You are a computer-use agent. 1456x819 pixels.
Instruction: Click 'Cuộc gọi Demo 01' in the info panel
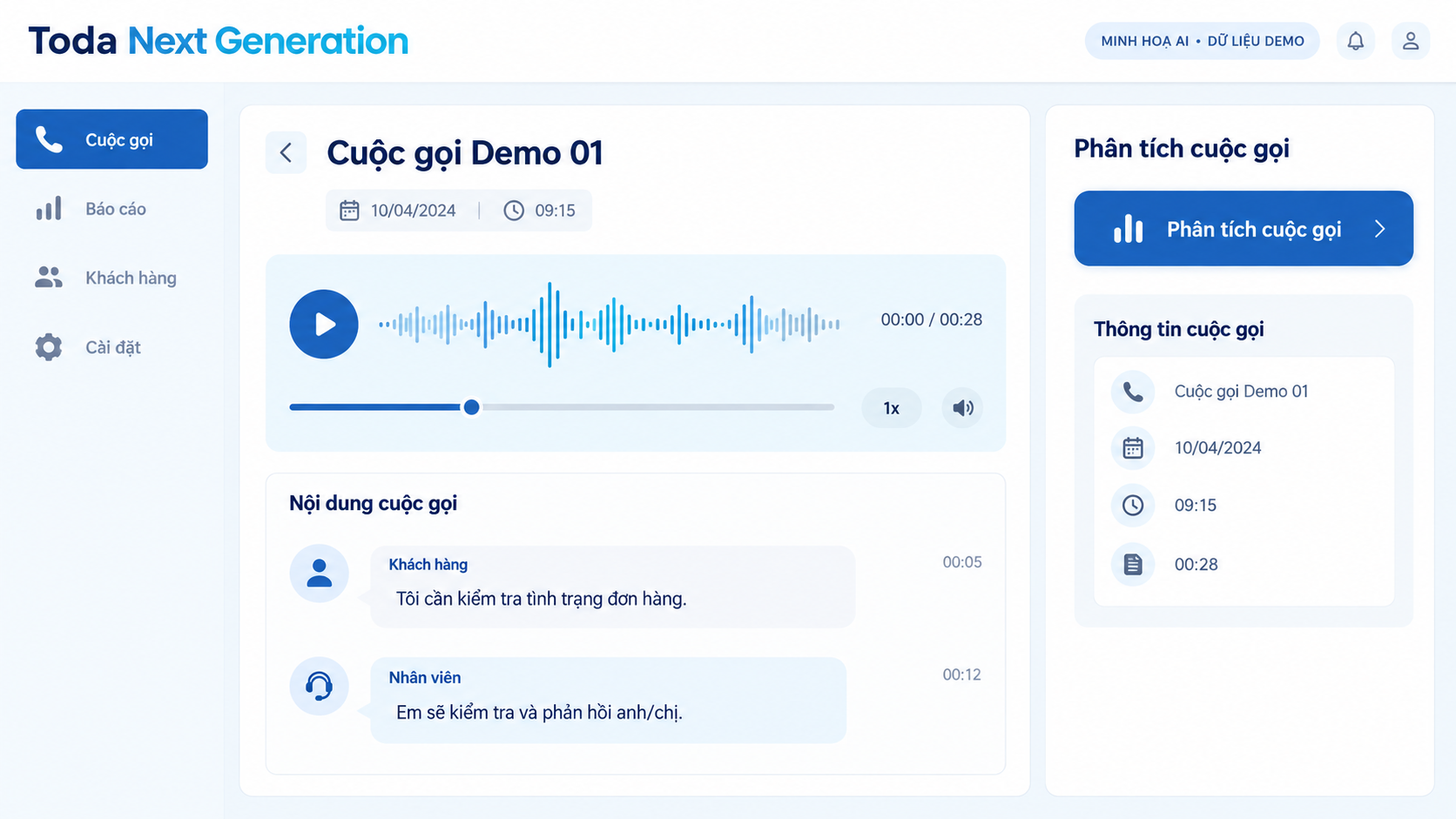(1241, 392)
